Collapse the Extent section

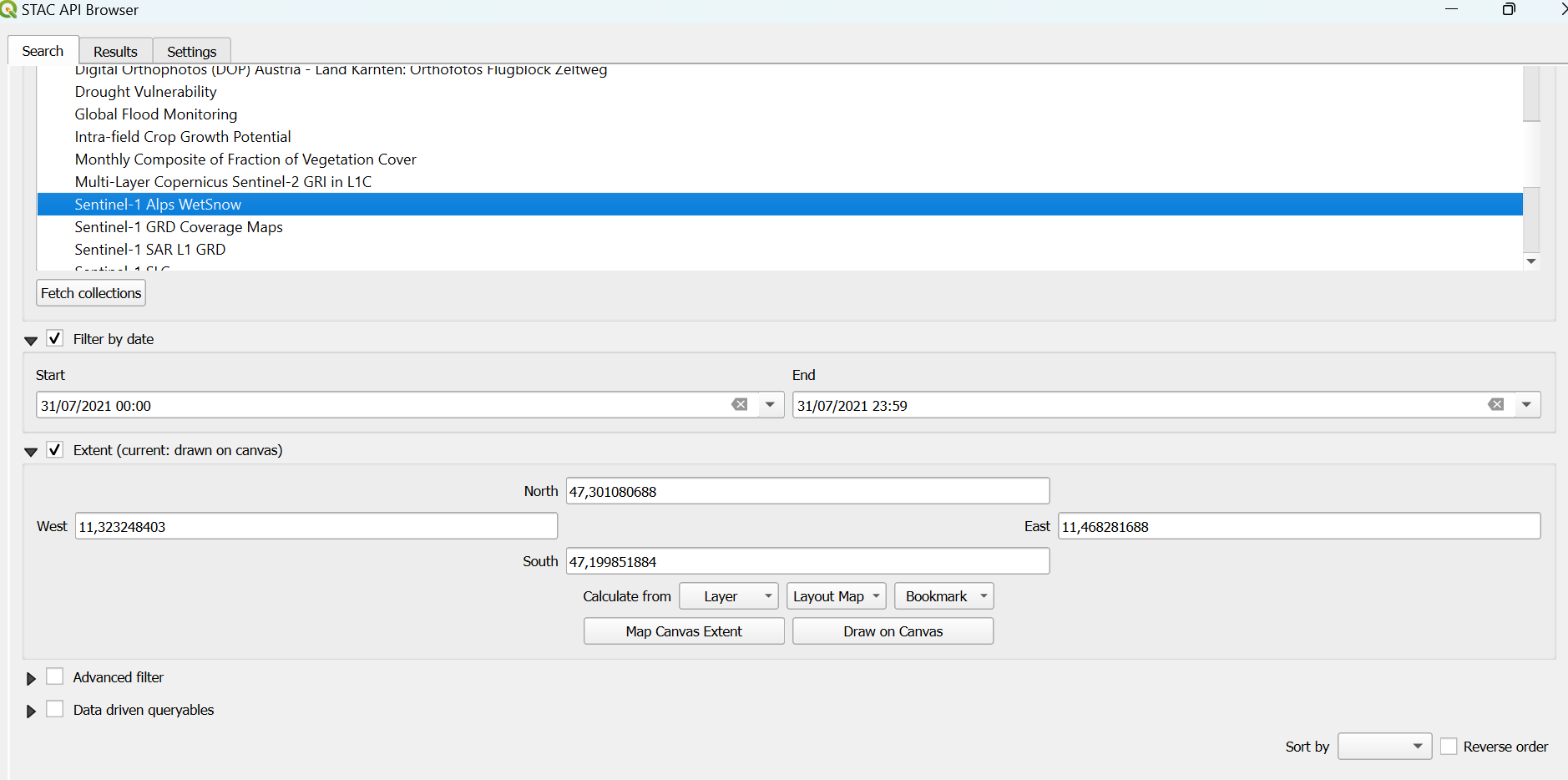coord(31,452)
